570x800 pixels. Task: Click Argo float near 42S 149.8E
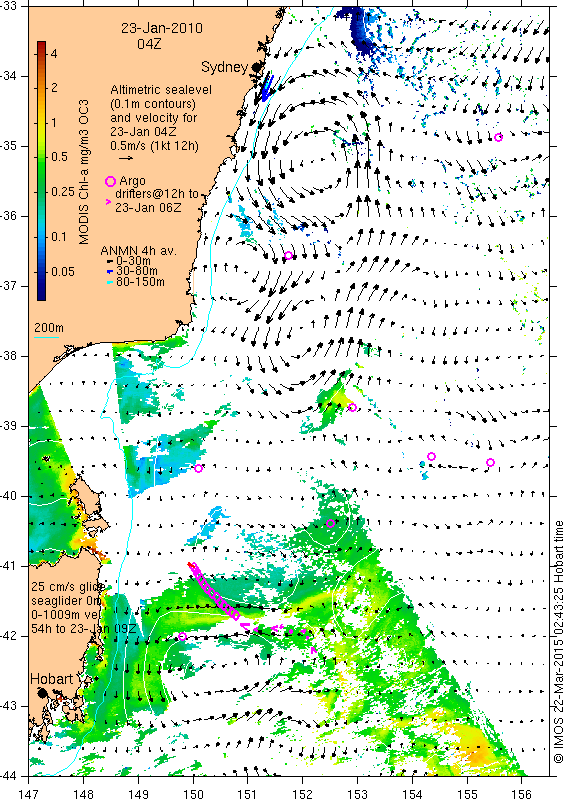[x=183, y=636]
